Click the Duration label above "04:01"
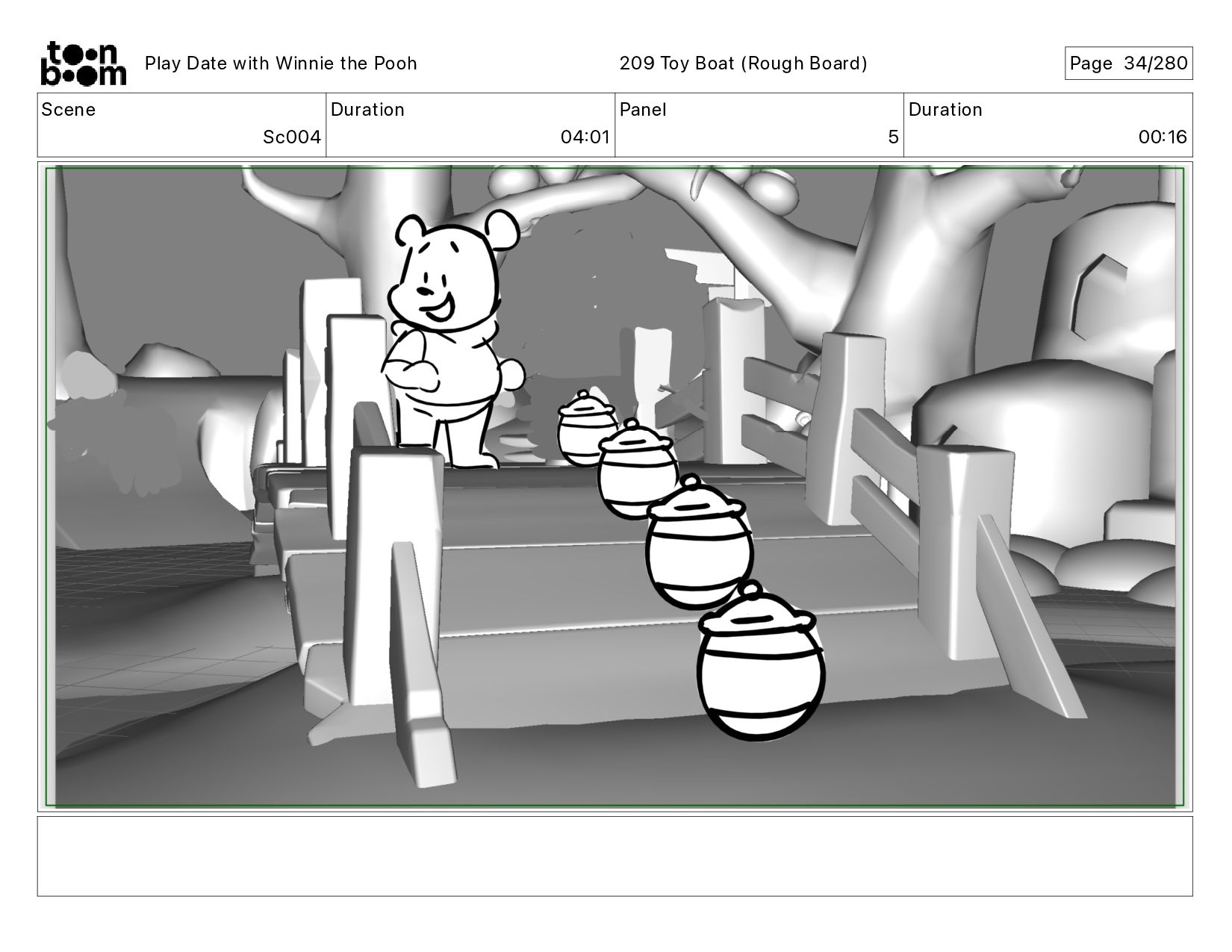1232x952 pixels. [x=367, y=110]
